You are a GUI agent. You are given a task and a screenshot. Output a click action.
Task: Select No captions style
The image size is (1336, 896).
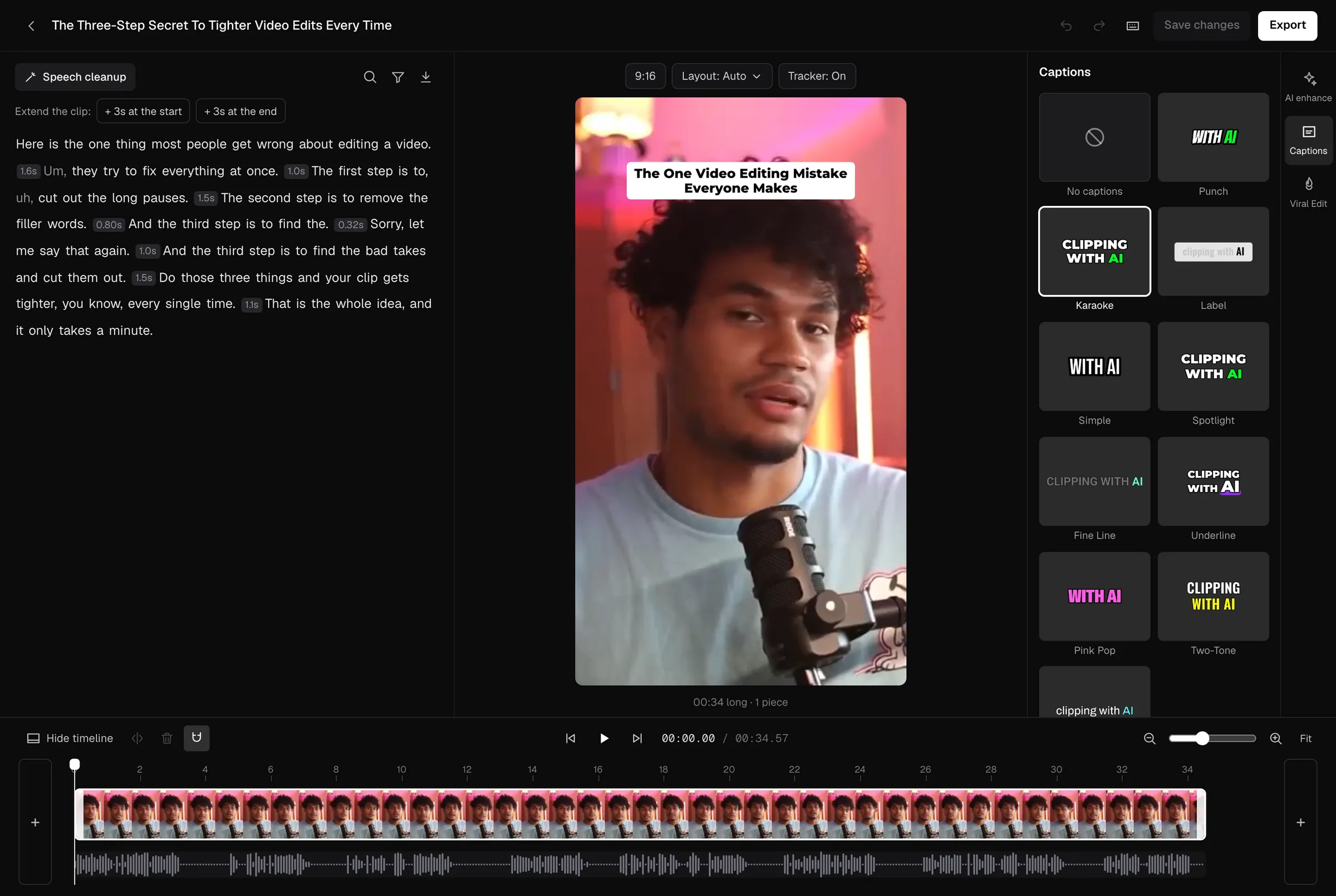pos(1094,137)
